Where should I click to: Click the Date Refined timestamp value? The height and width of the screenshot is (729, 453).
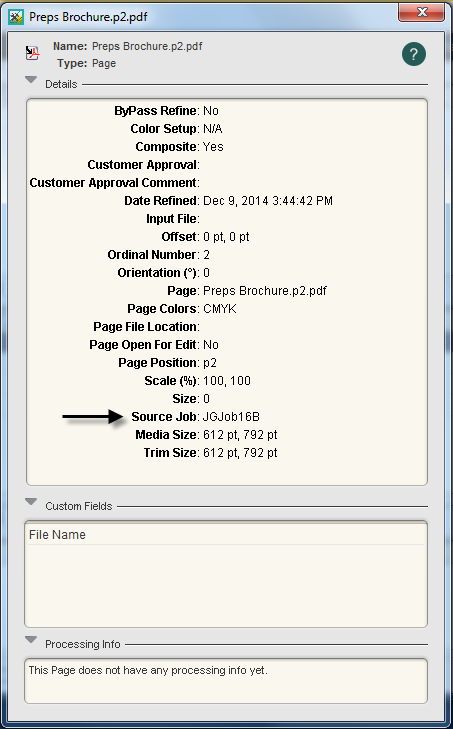[x=268, y=201]
